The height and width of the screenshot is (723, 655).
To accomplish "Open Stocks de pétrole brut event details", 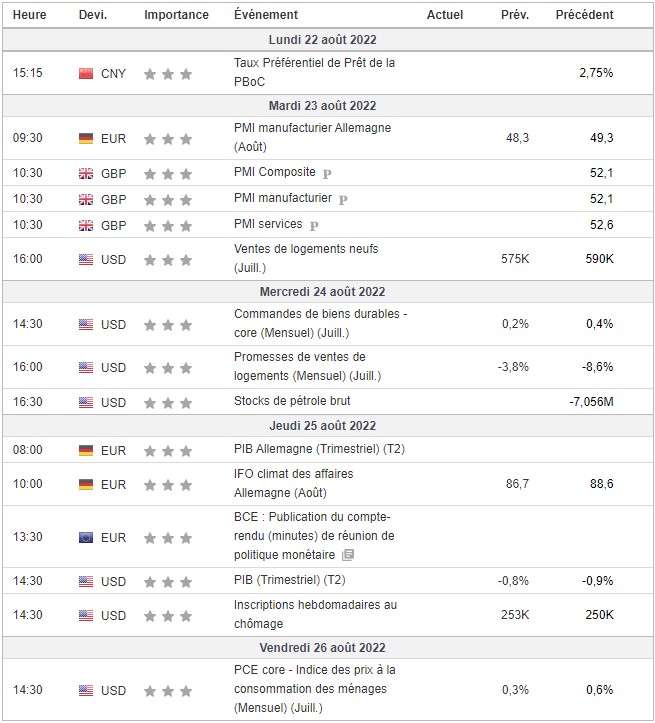I will click(290, 402).
